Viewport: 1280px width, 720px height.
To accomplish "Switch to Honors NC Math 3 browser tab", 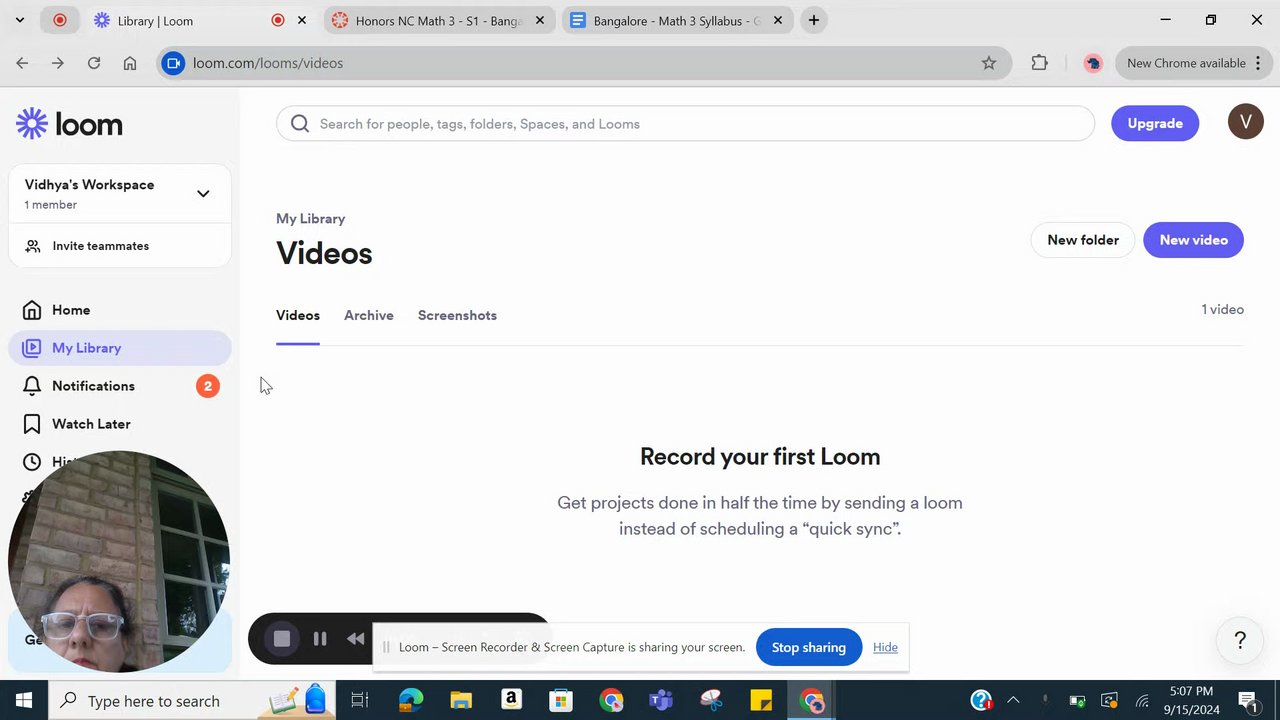I will [438, 20].
